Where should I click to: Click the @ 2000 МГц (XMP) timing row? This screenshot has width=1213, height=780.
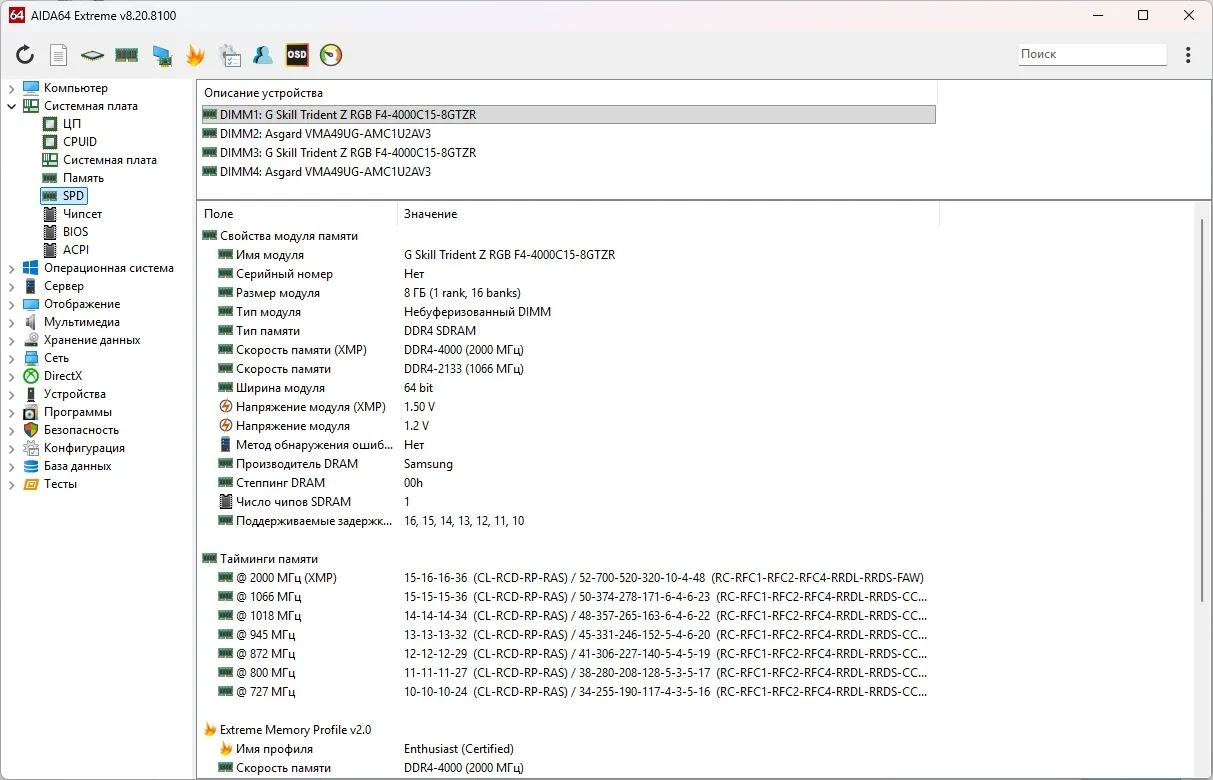tap(568, 578)
